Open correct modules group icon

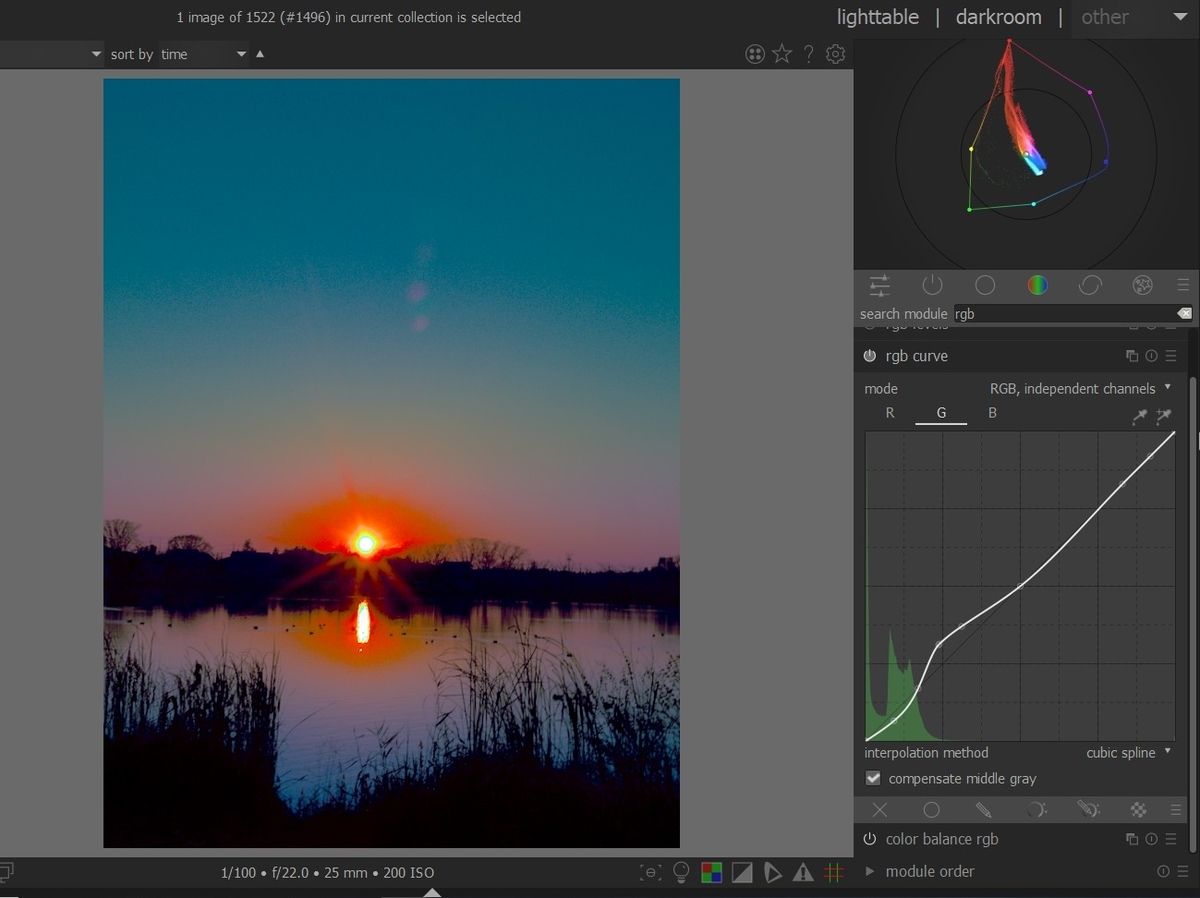tap(1090, 285)
